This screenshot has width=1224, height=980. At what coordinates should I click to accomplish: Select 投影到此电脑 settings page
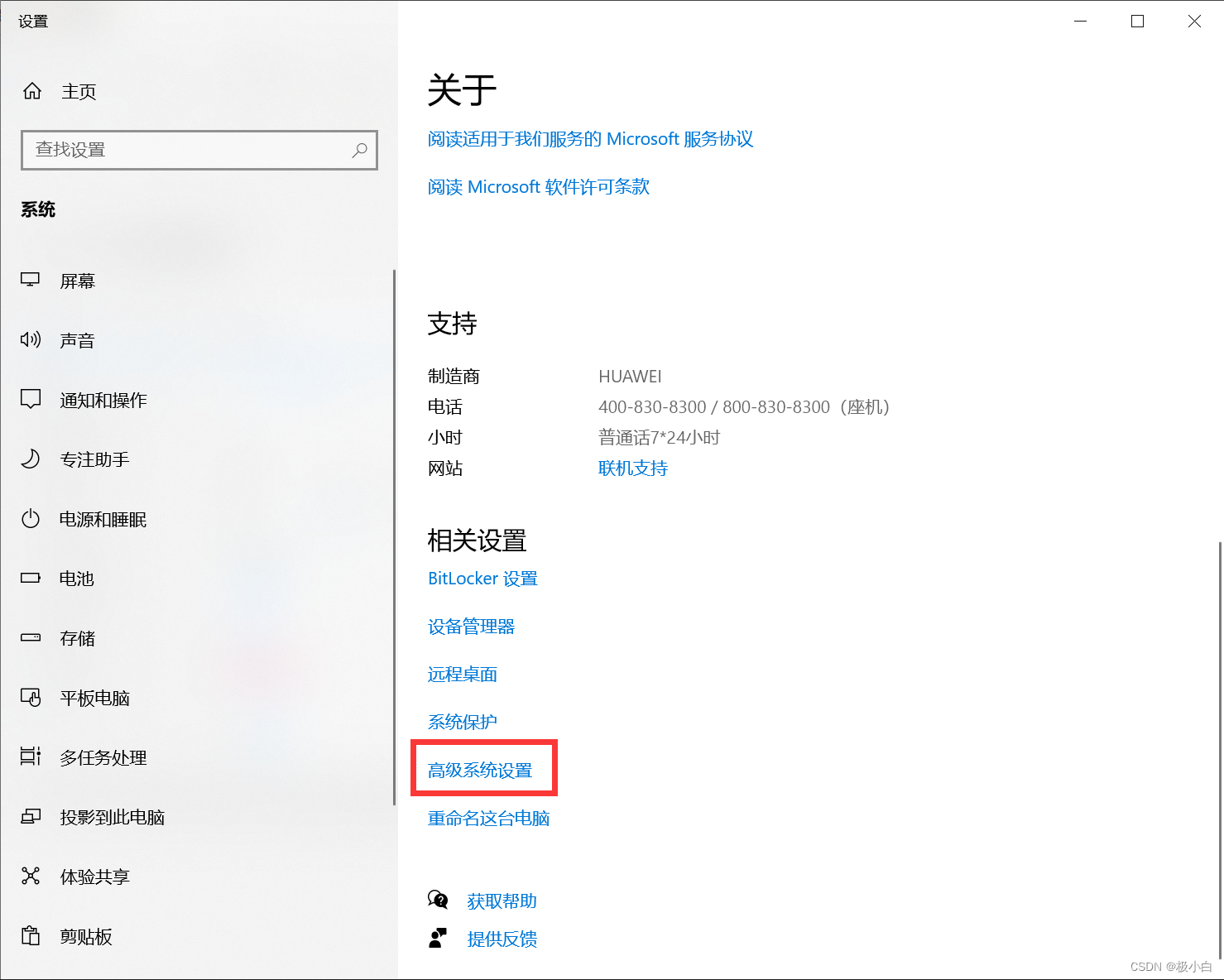[x=113, y=818]
